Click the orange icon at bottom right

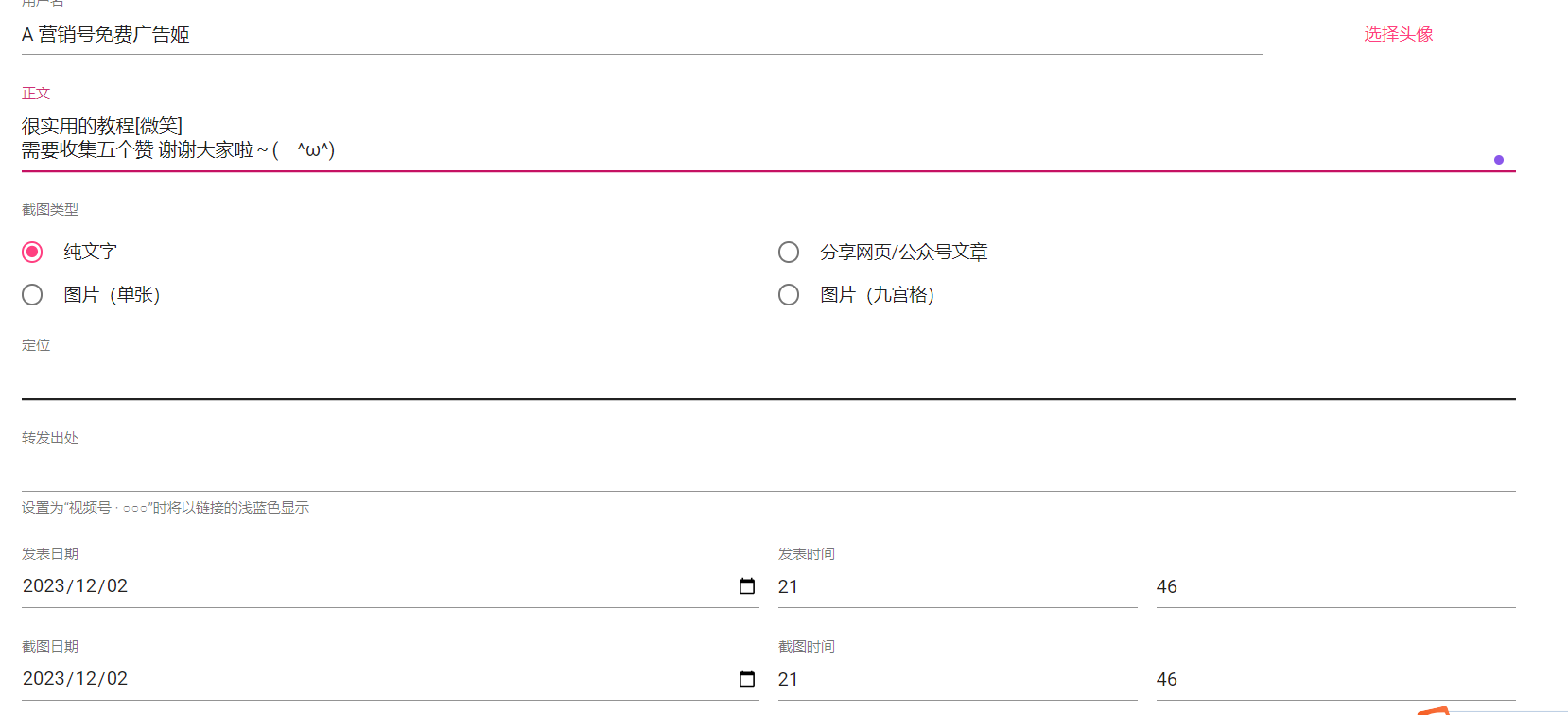click(1434, 710)
